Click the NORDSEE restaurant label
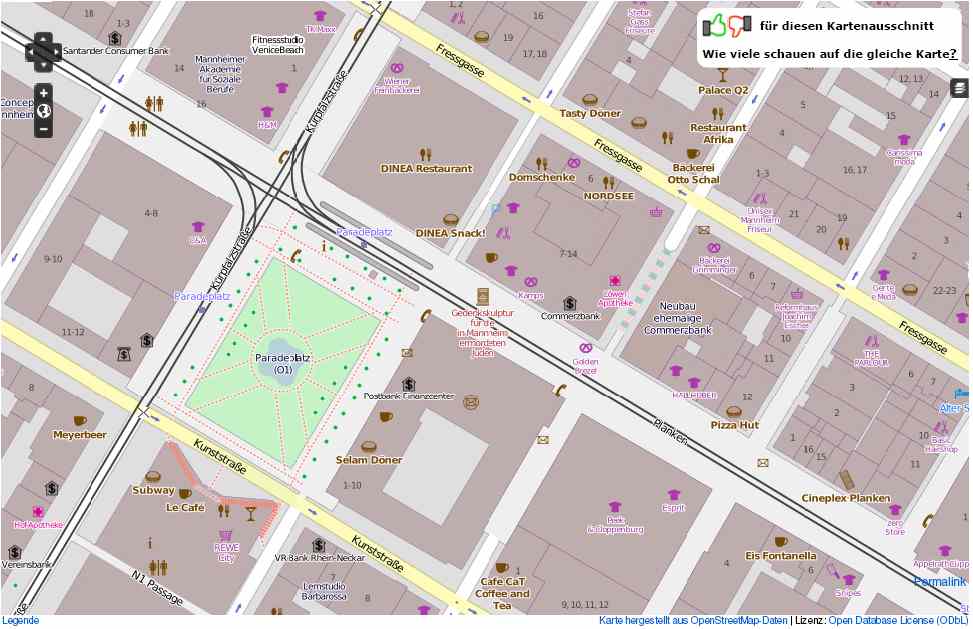973x629 pixels. 609,196
